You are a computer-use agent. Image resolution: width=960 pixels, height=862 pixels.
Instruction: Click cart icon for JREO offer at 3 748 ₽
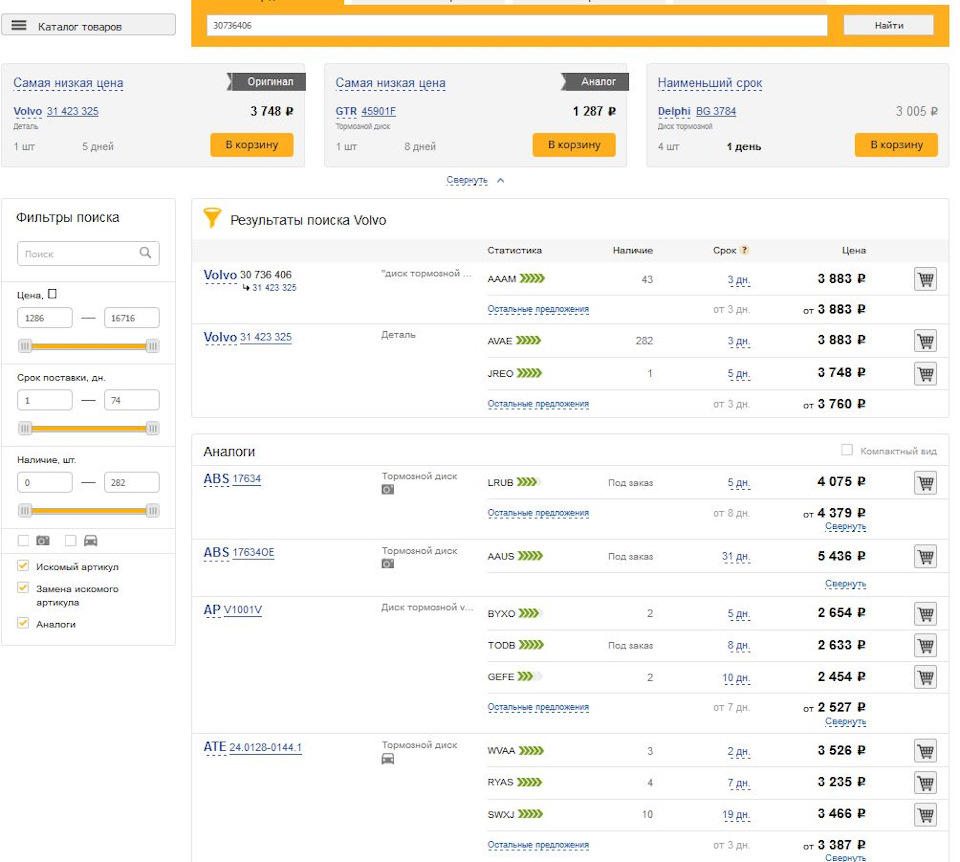(925, 374)
